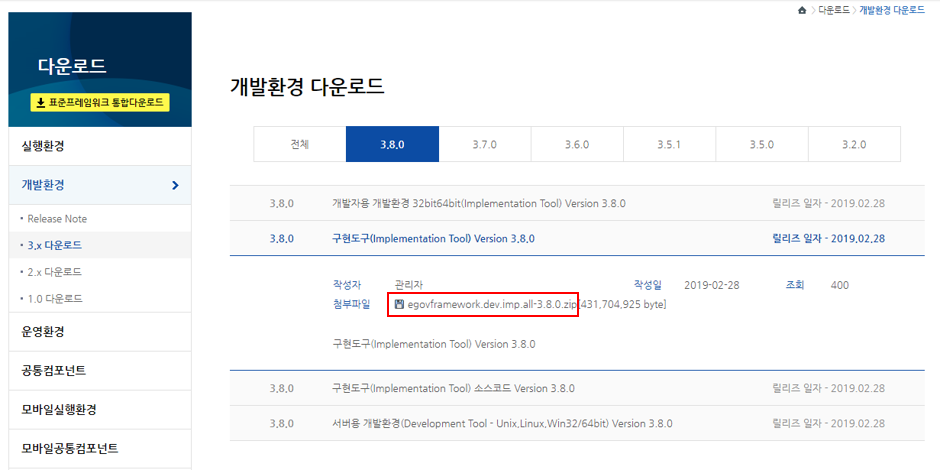Expand the 구현도구 소스코드 Version 3.8.0 row
Screen dimensions: 940x470
(453, 388)
